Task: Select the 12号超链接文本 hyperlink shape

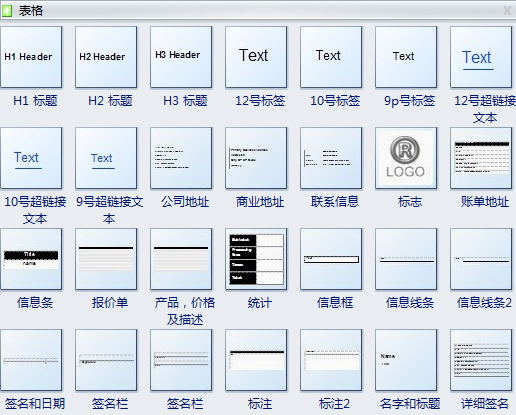Action: point(481,57)
